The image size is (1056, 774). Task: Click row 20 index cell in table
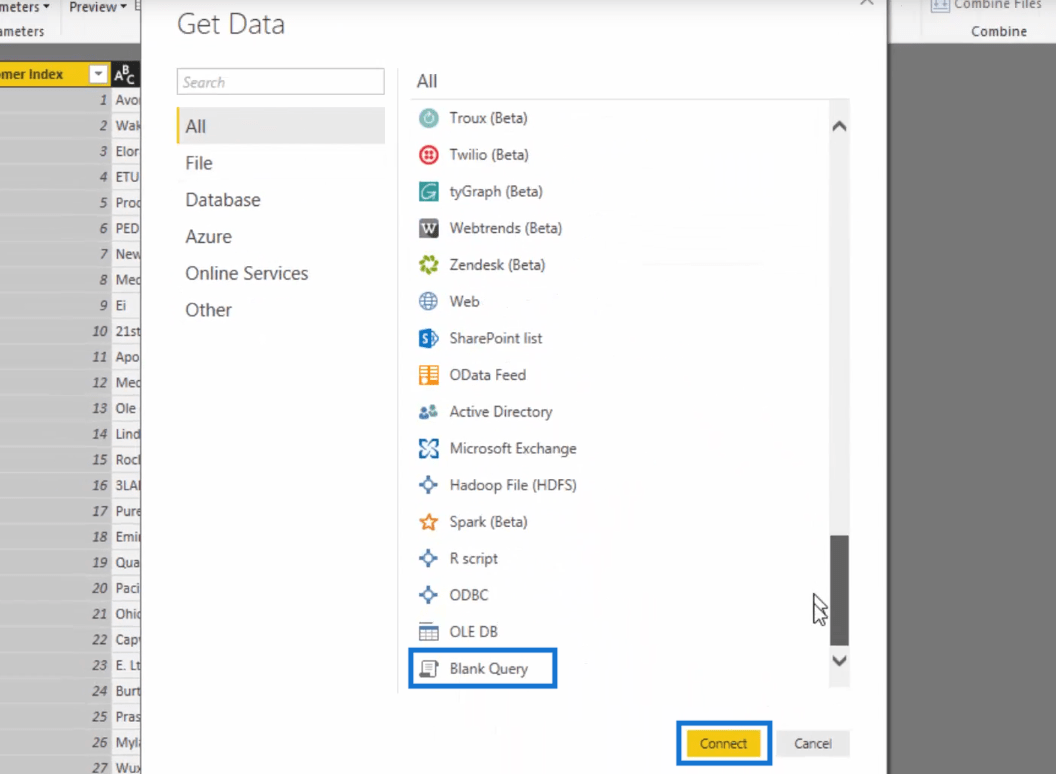point(55,588)
